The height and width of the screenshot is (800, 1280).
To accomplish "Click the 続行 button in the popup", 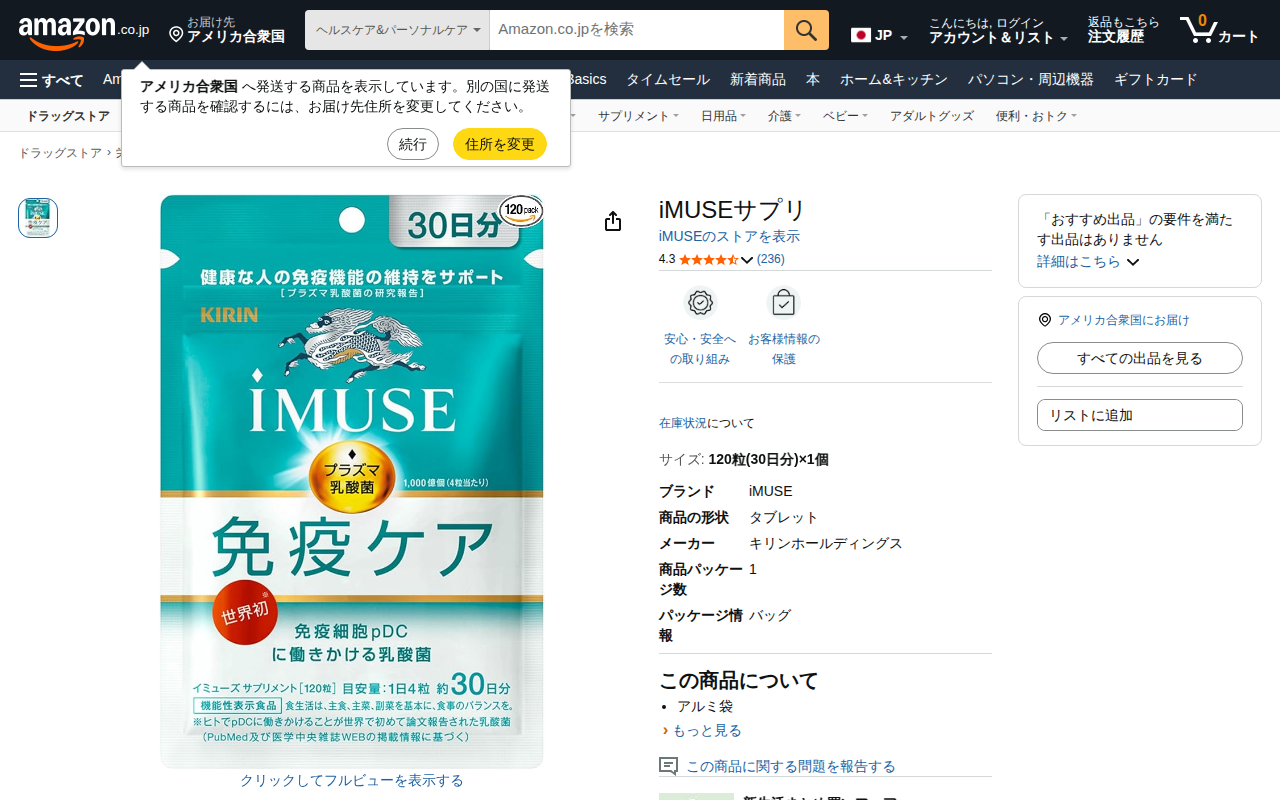I will tap(413, 144).
